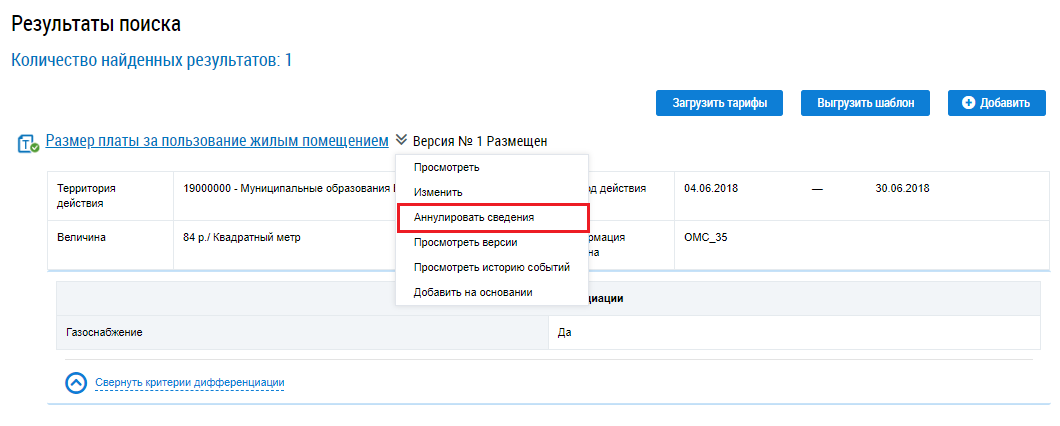This screenshot has height=426, width=1060.
Task: Open Просмотреть историю событий menu item
Action: point(491,267)
